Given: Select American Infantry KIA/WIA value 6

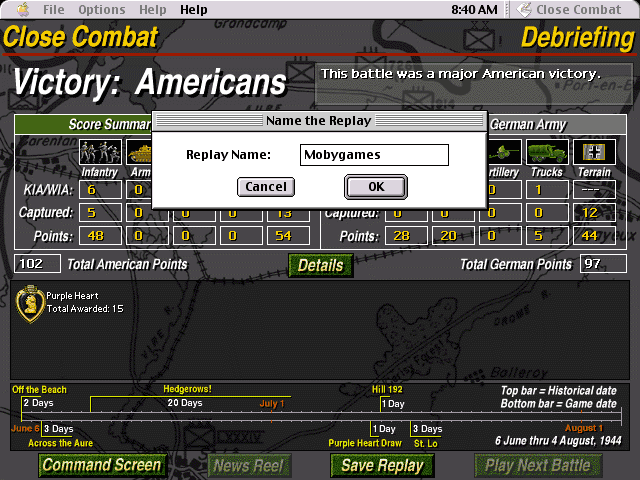Looking at the screenshot, I should click(x=100, y=190).
